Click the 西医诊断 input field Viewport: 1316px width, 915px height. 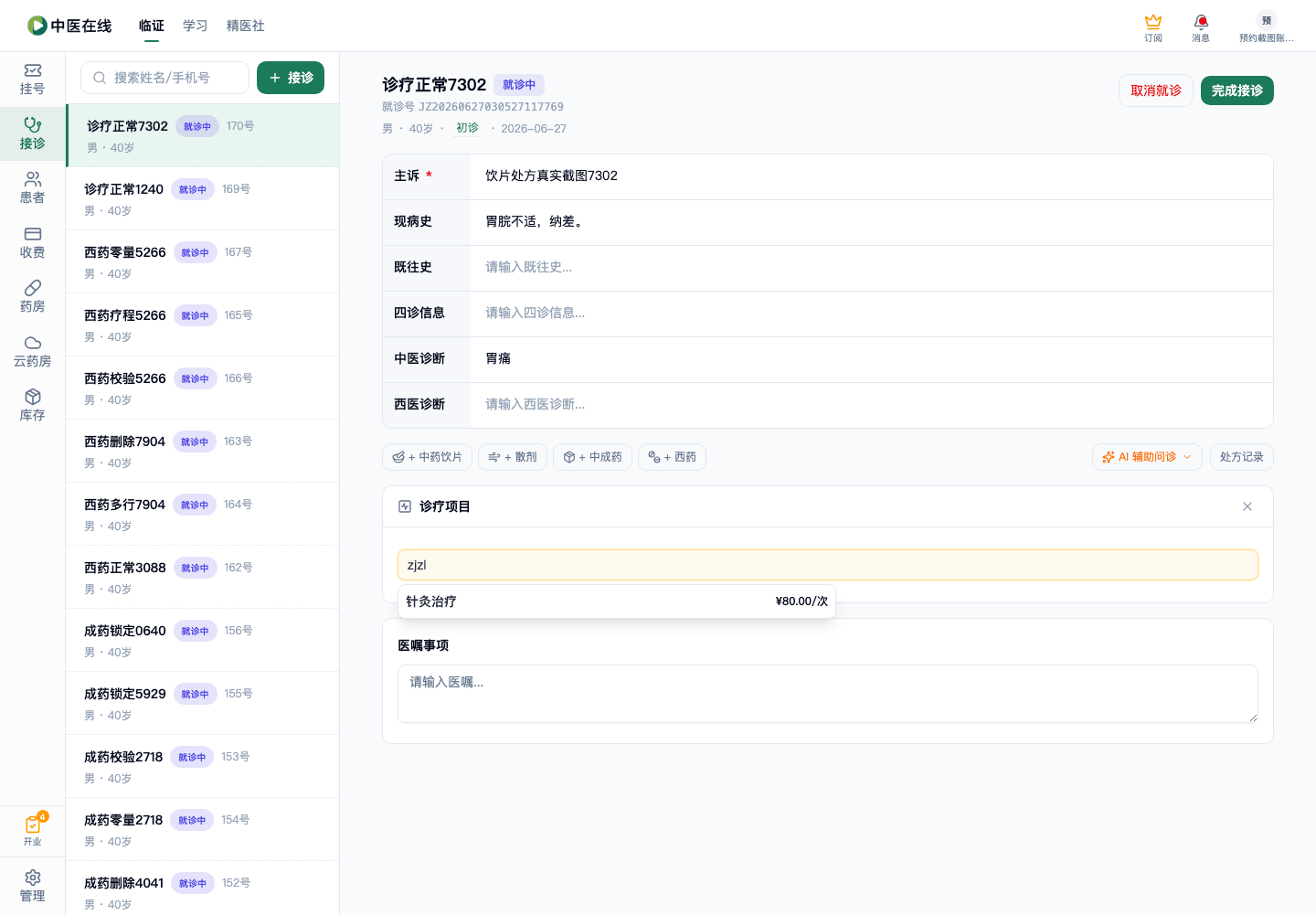pos(871,405)
